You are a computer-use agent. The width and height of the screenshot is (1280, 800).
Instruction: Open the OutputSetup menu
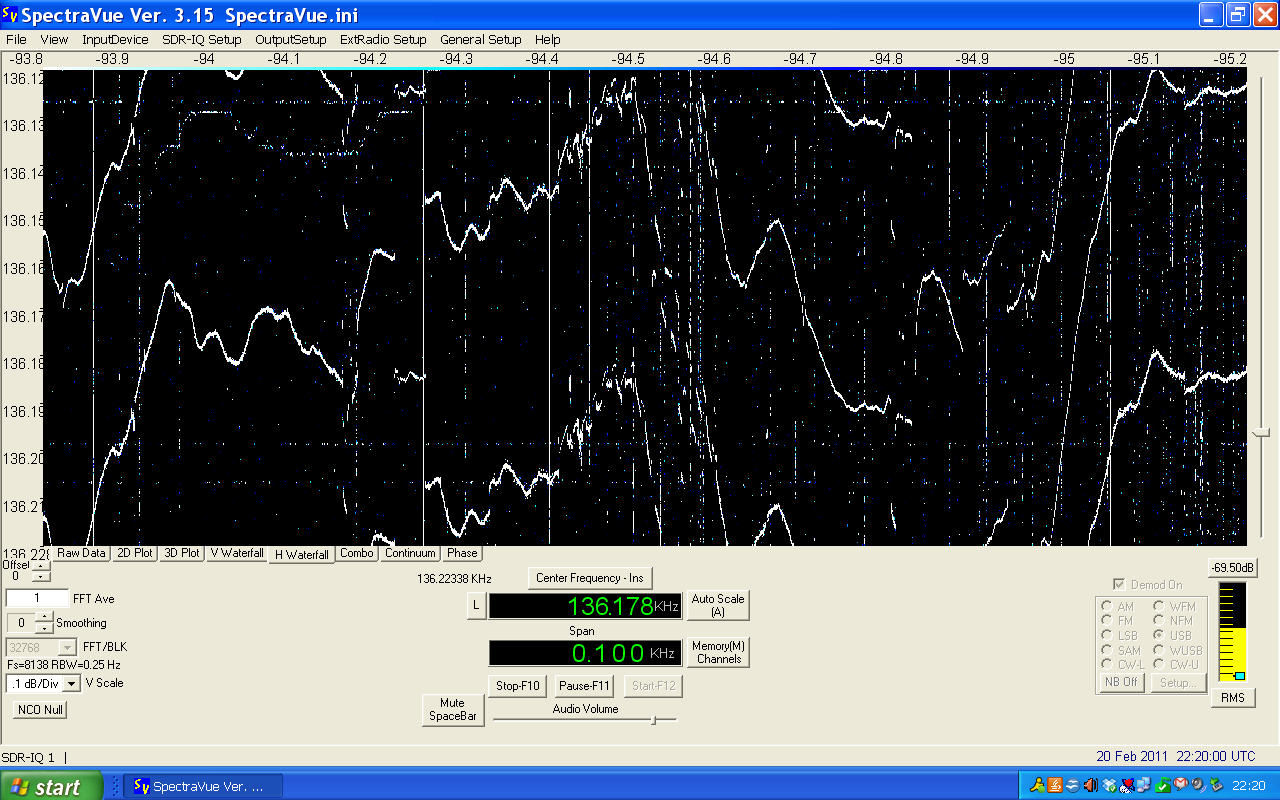(291, 40)
